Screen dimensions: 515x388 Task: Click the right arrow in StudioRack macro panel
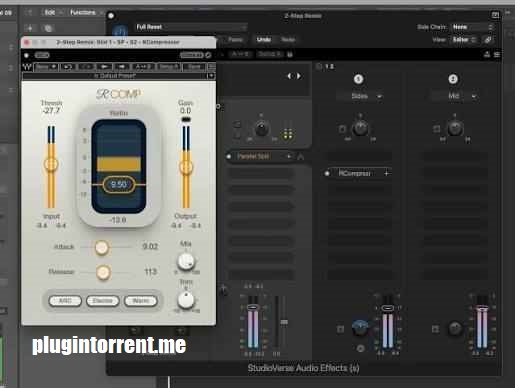click(299, 76)
